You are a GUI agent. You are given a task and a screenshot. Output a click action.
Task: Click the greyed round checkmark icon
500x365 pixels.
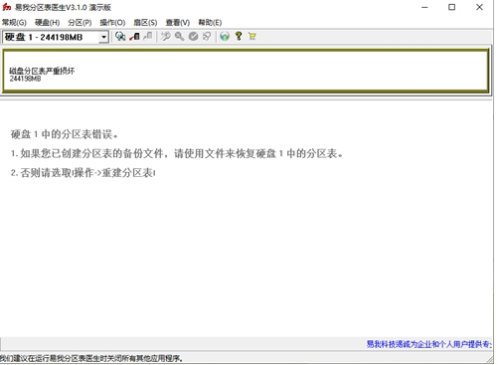pyautogui.click(x=193, y=36)
